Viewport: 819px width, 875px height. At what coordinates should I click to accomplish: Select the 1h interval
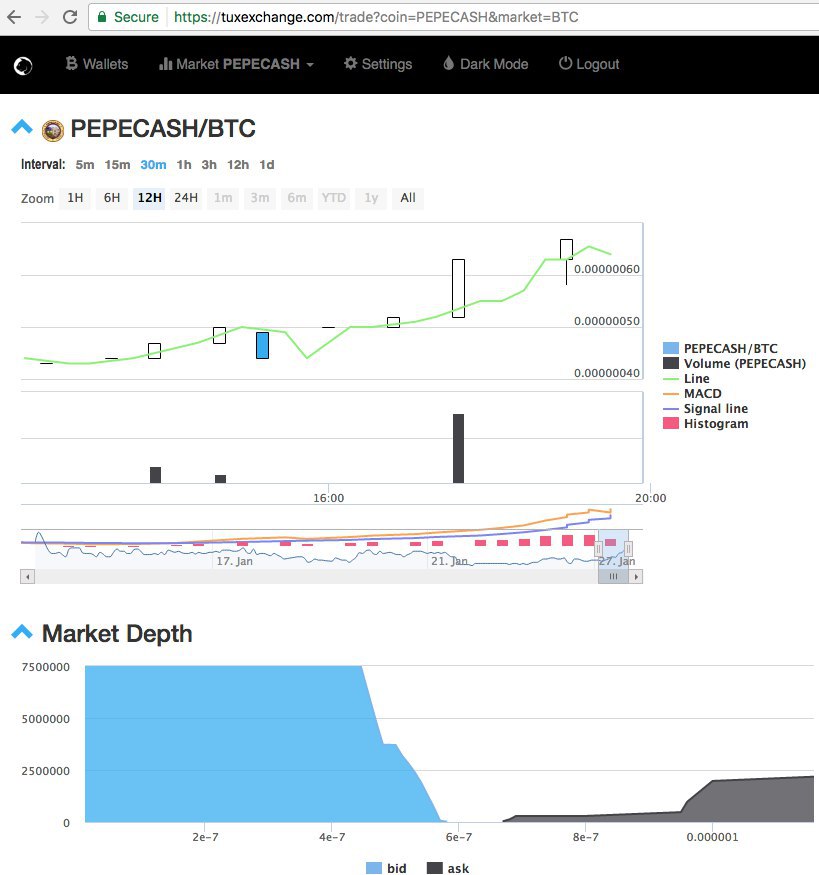point(184,165)
